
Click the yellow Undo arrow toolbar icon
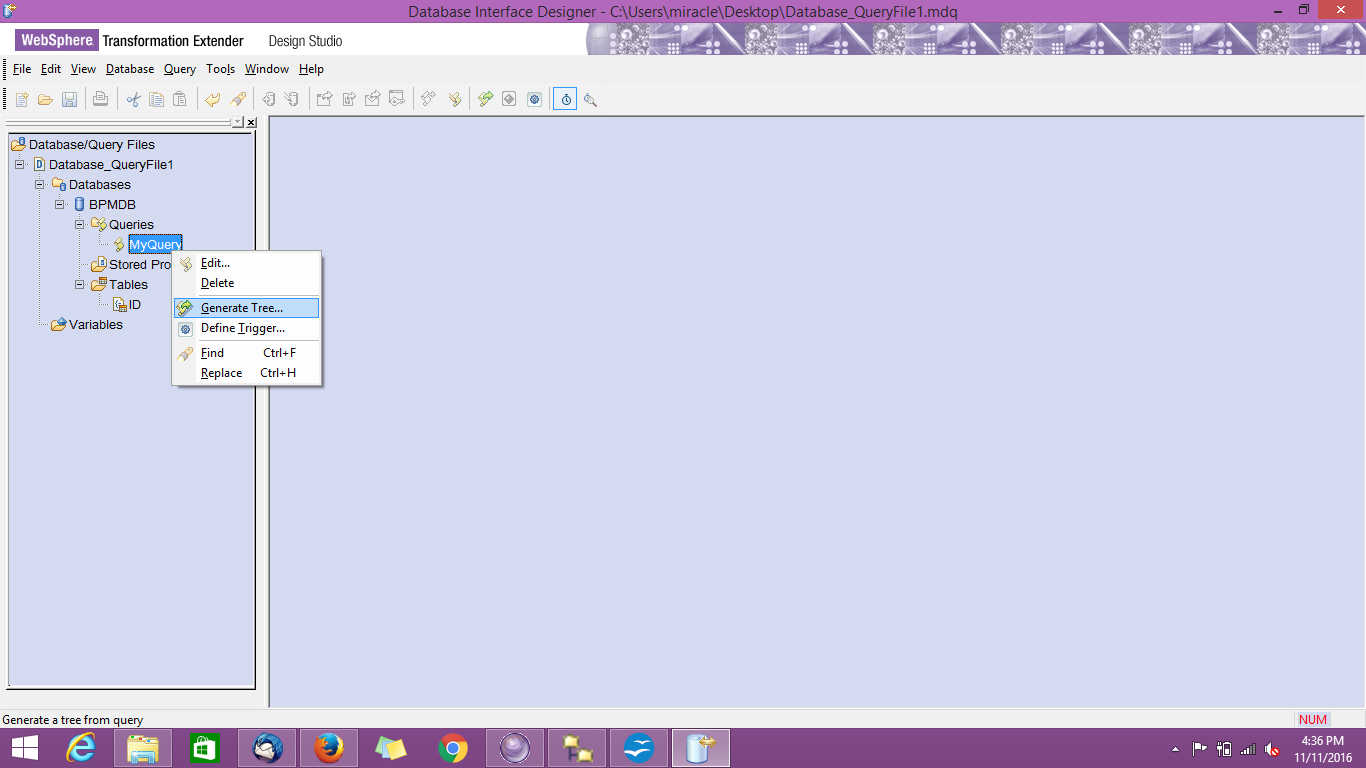point(213,99)
